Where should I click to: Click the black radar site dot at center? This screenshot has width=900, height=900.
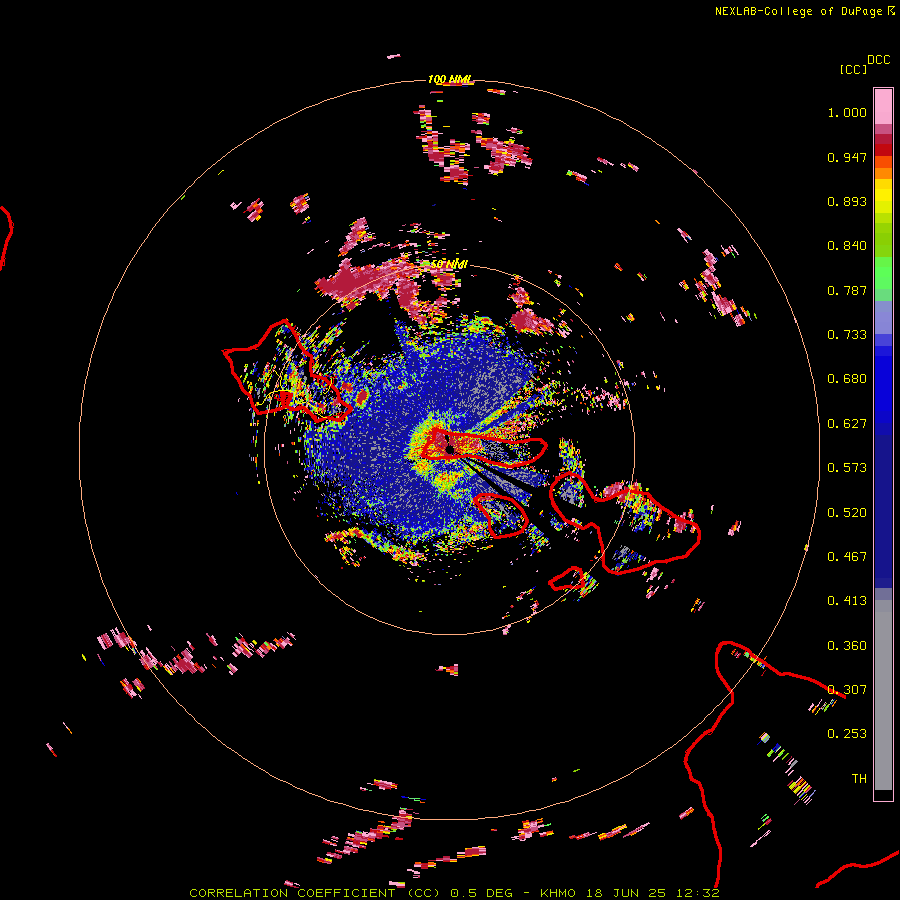[x=450, y=449]
